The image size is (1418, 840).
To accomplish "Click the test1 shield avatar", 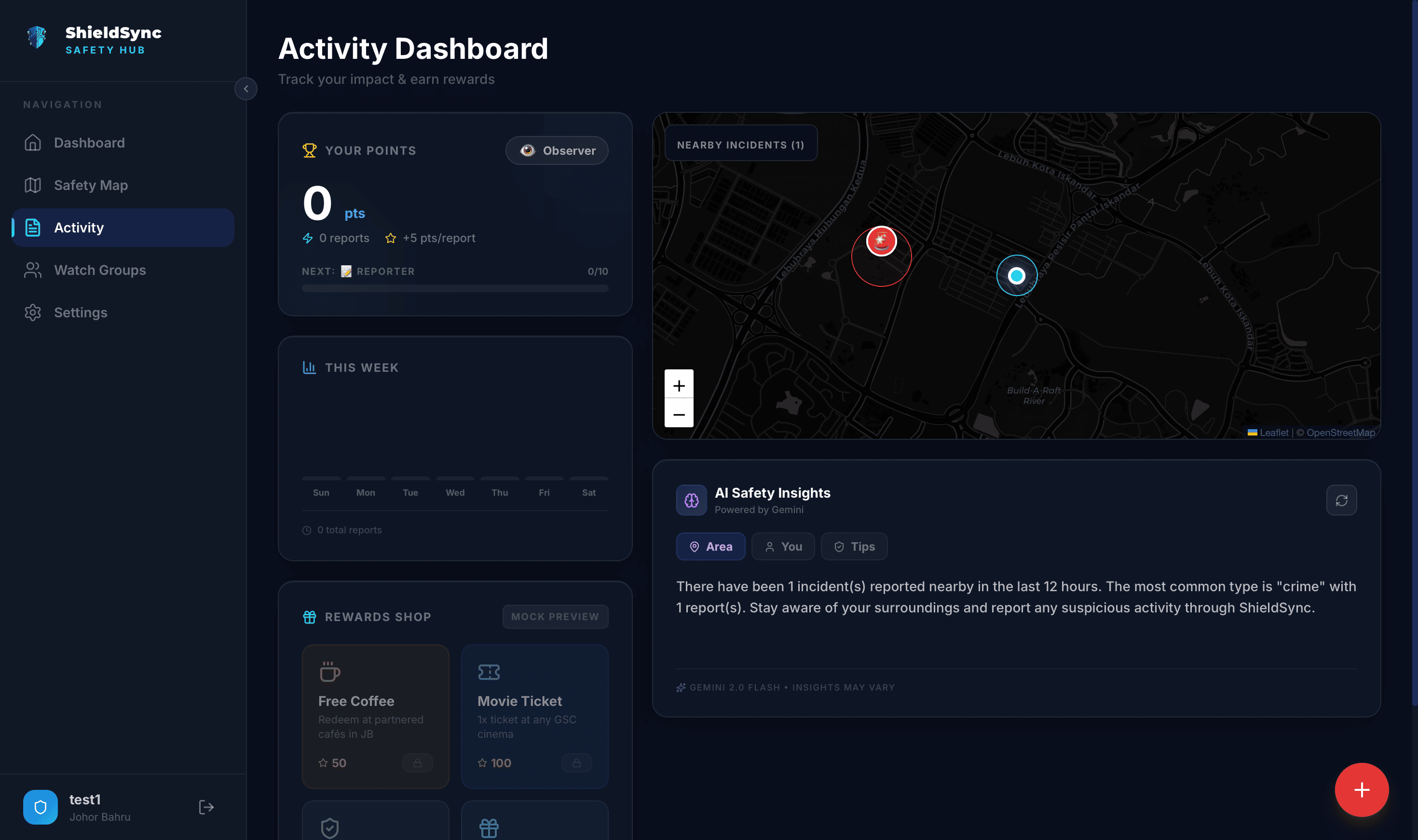I will pos(40,807).
